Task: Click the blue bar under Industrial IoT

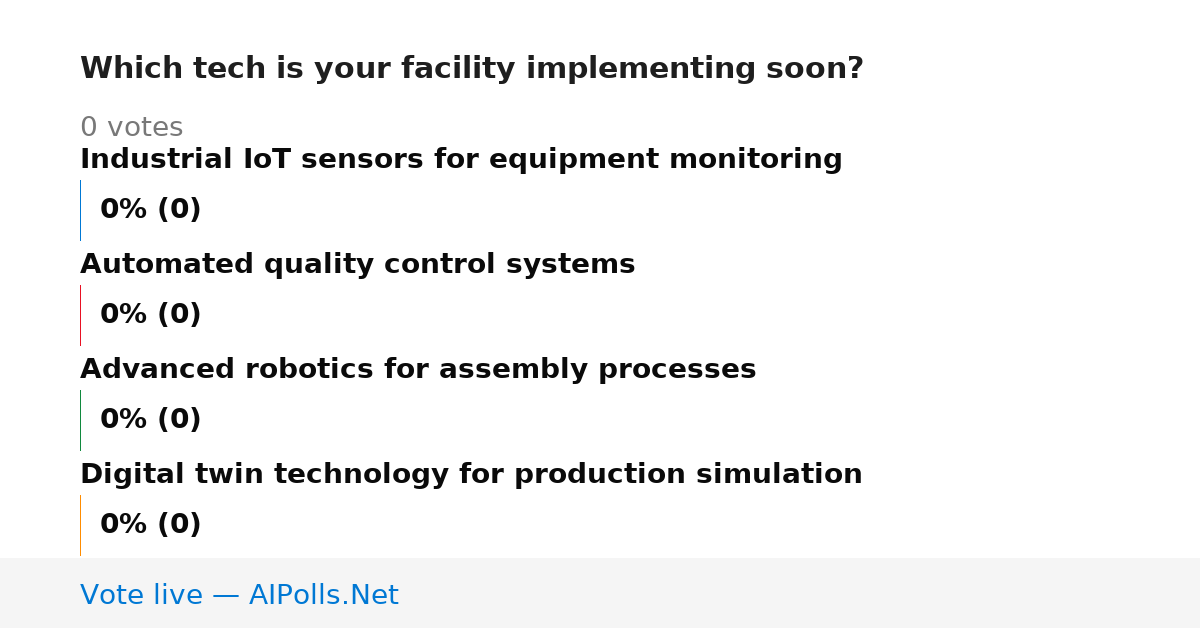Action: [80, 210]
